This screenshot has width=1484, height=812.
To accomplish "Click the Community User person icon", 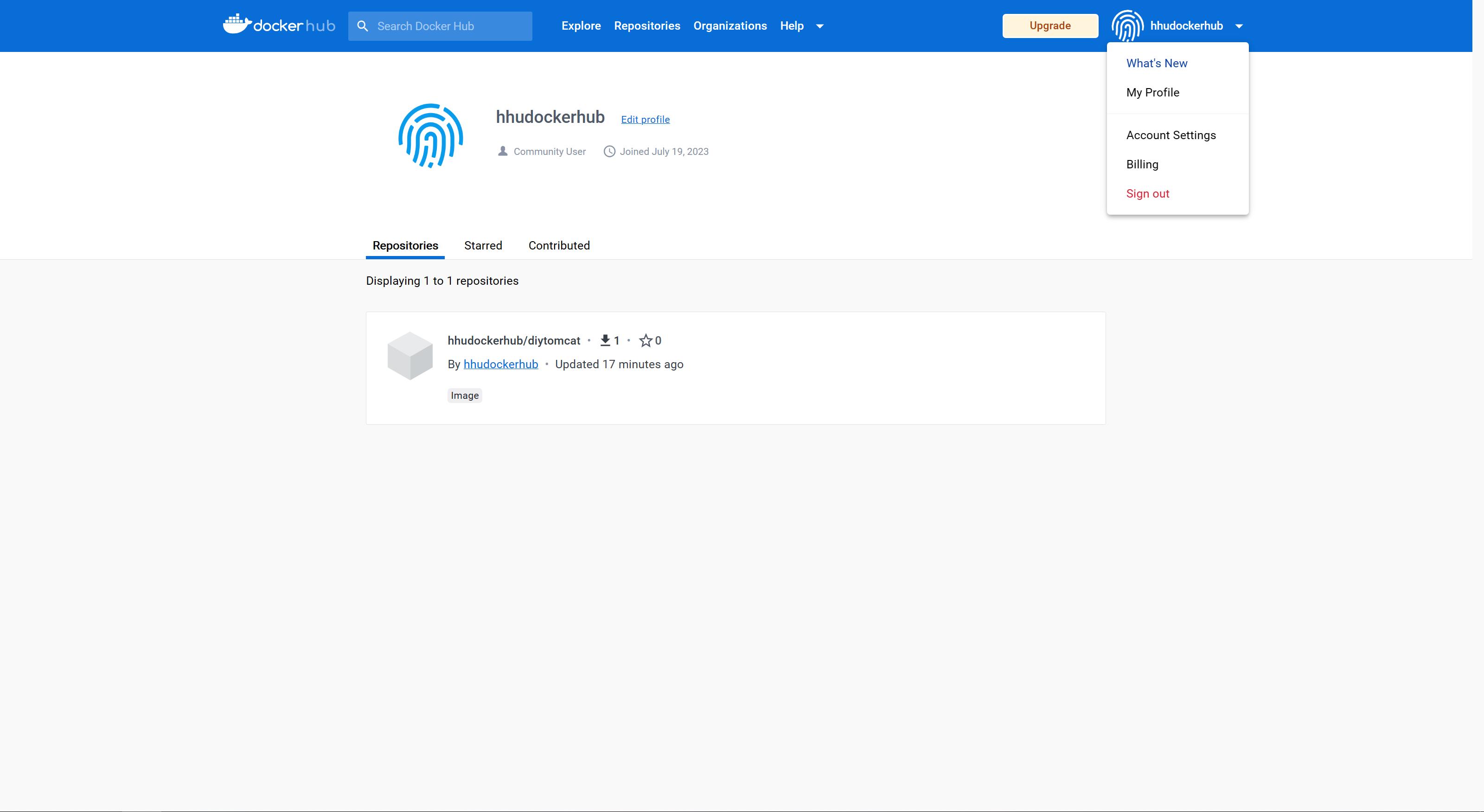I will tap(503, 152).
